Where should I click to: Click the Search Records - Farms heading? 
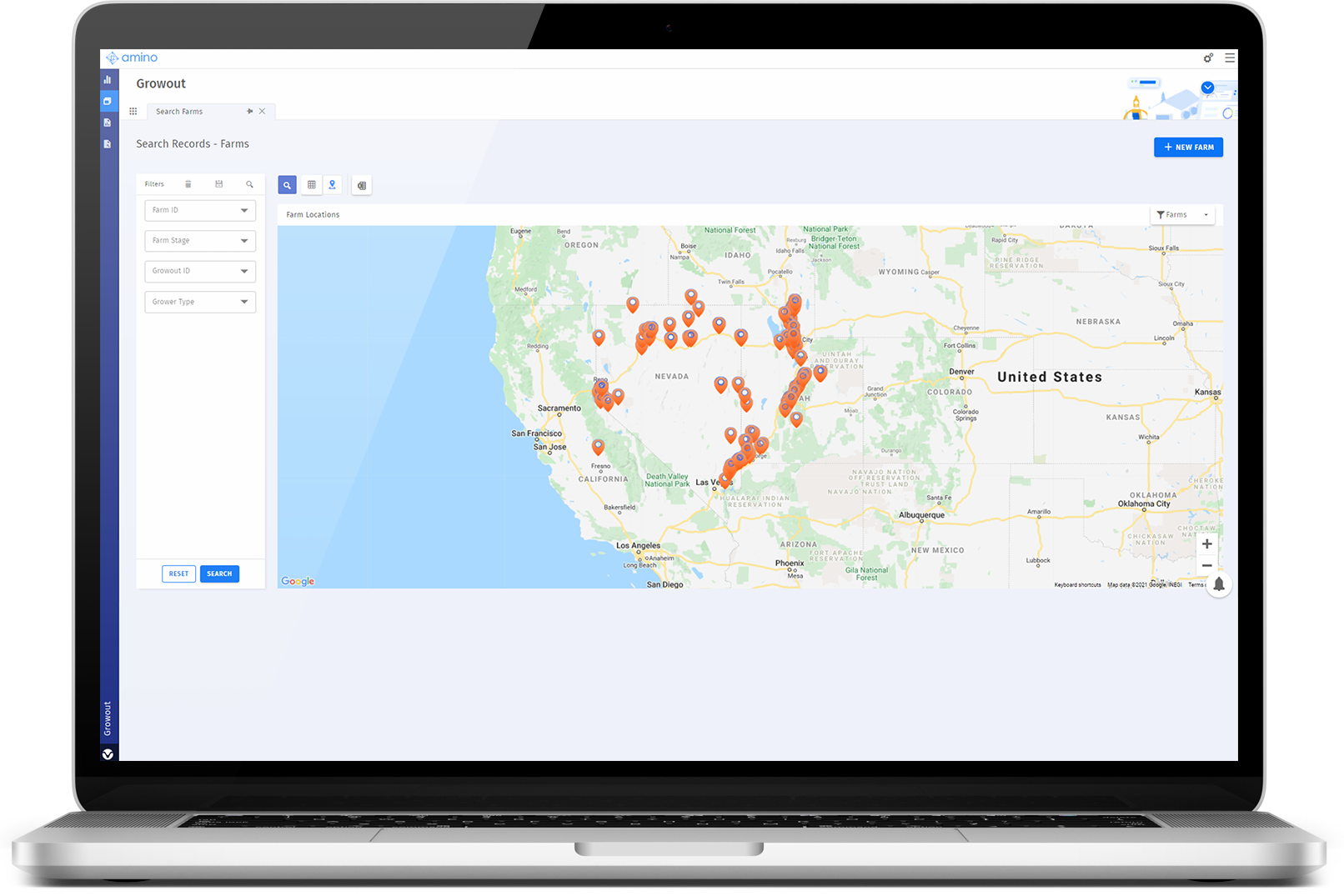click(x=193, y=144)
